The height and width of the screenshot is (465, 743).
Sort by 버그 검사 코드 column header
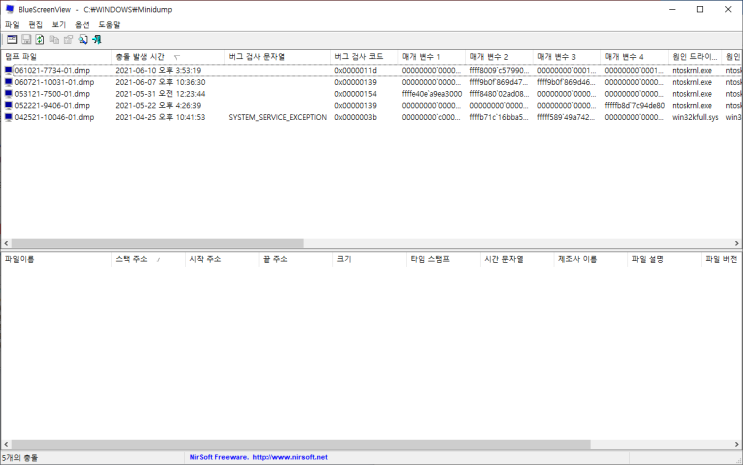click(x=358, y=57)
